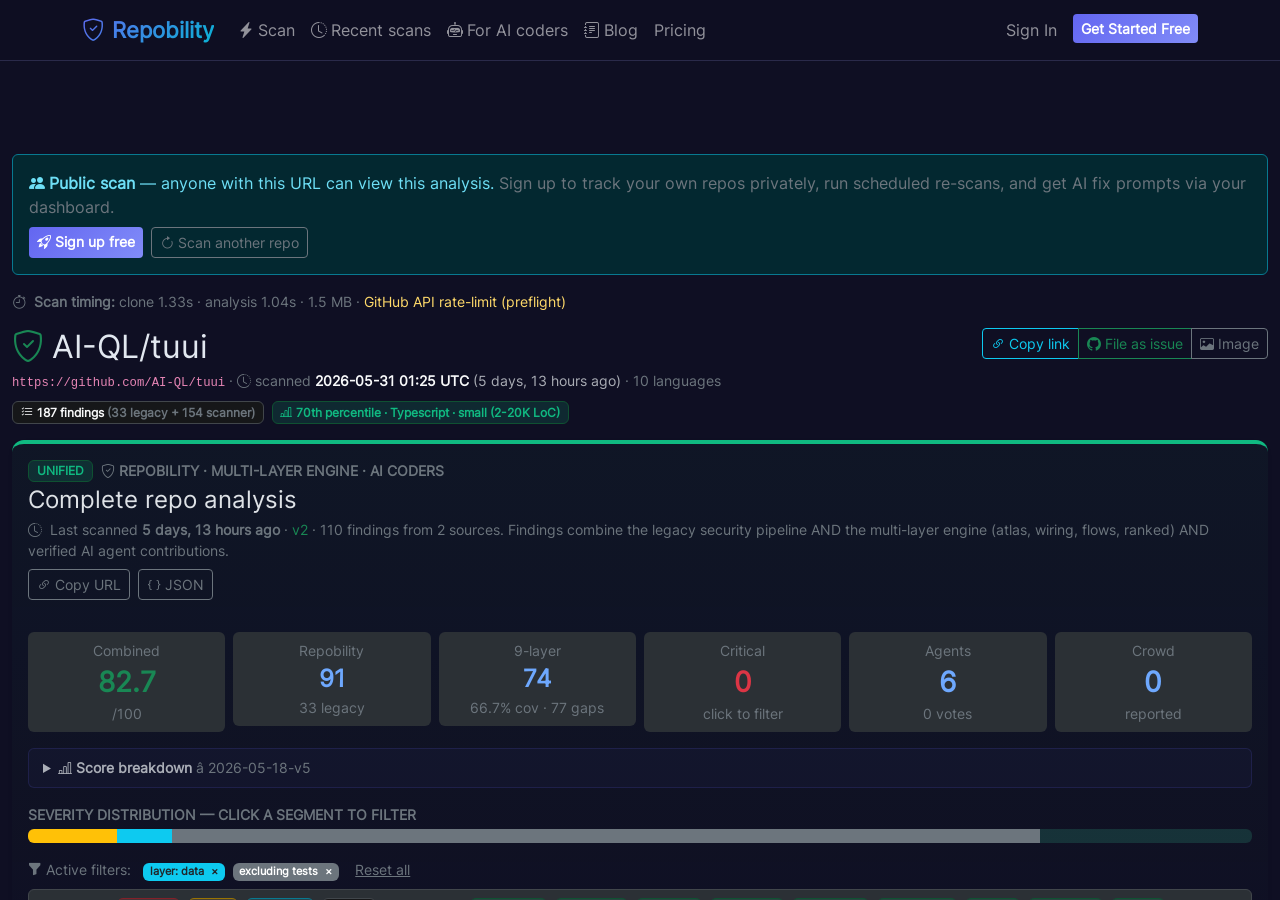Click the UNIFIED badge

(60, 471)
